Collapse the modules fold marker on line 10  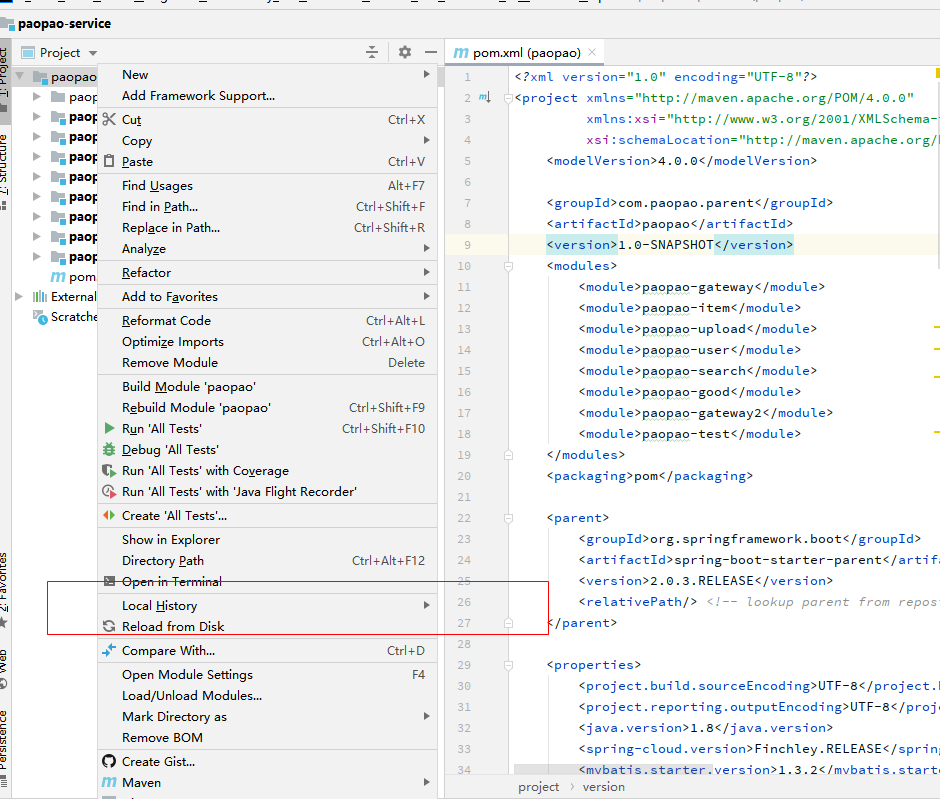tap(508, 266)
